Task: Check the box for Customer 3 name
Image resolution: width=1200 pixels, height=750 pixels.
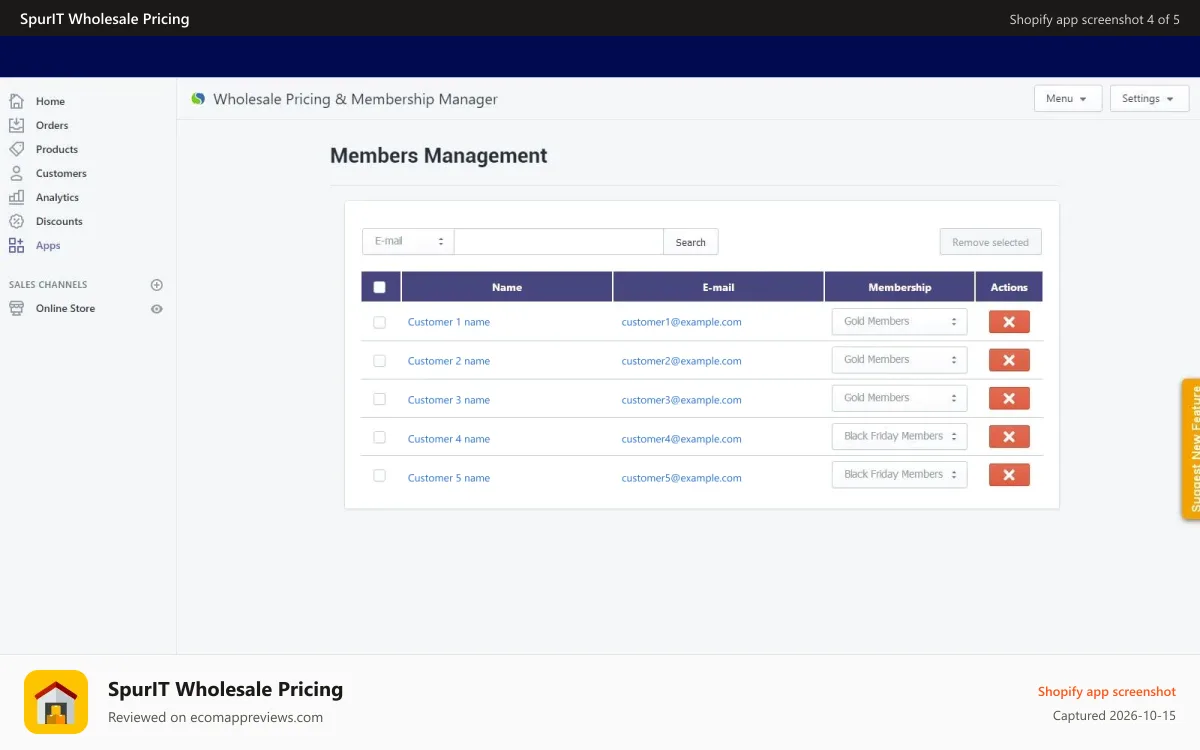Action: click(379, 399)
